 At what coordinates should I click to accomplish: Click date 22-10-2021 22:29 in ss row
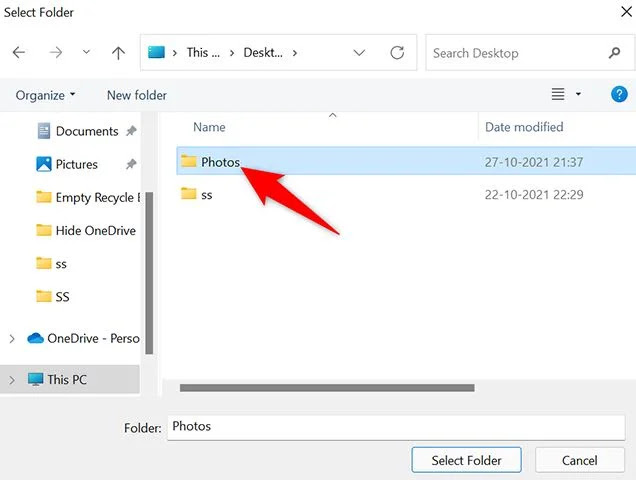[534, 195]
